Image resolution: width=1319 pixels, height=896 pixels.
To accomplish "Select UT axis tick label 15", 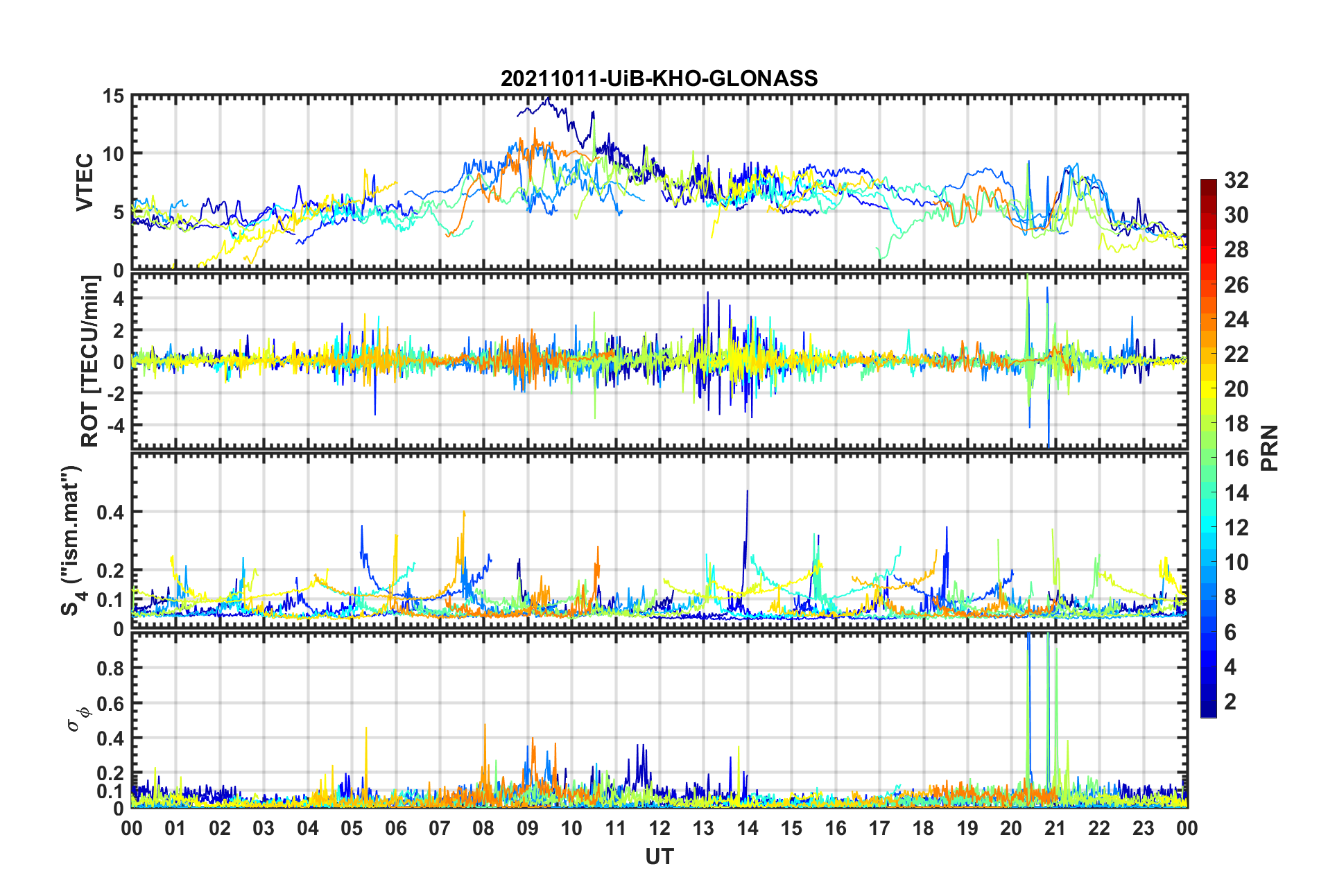I will click(x=791, y=828).
